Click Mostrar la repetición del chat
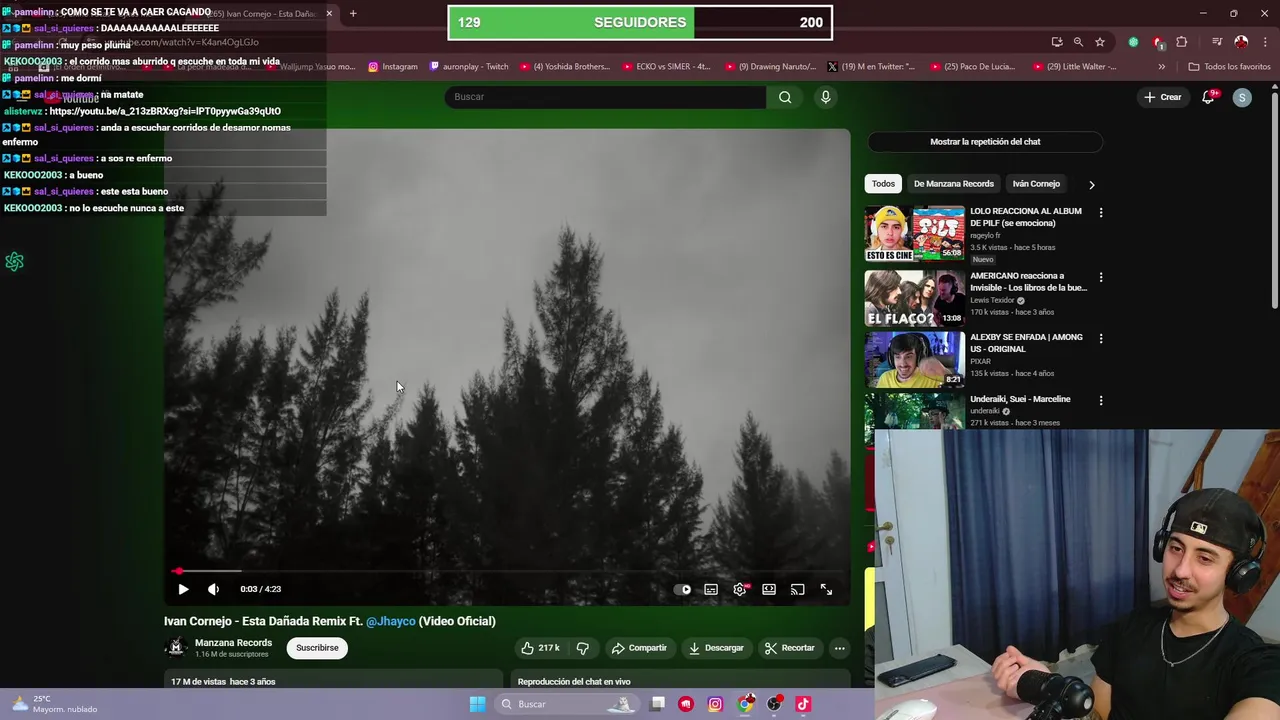Screen dimensions: 1280x720 click(x=985, y=142)
